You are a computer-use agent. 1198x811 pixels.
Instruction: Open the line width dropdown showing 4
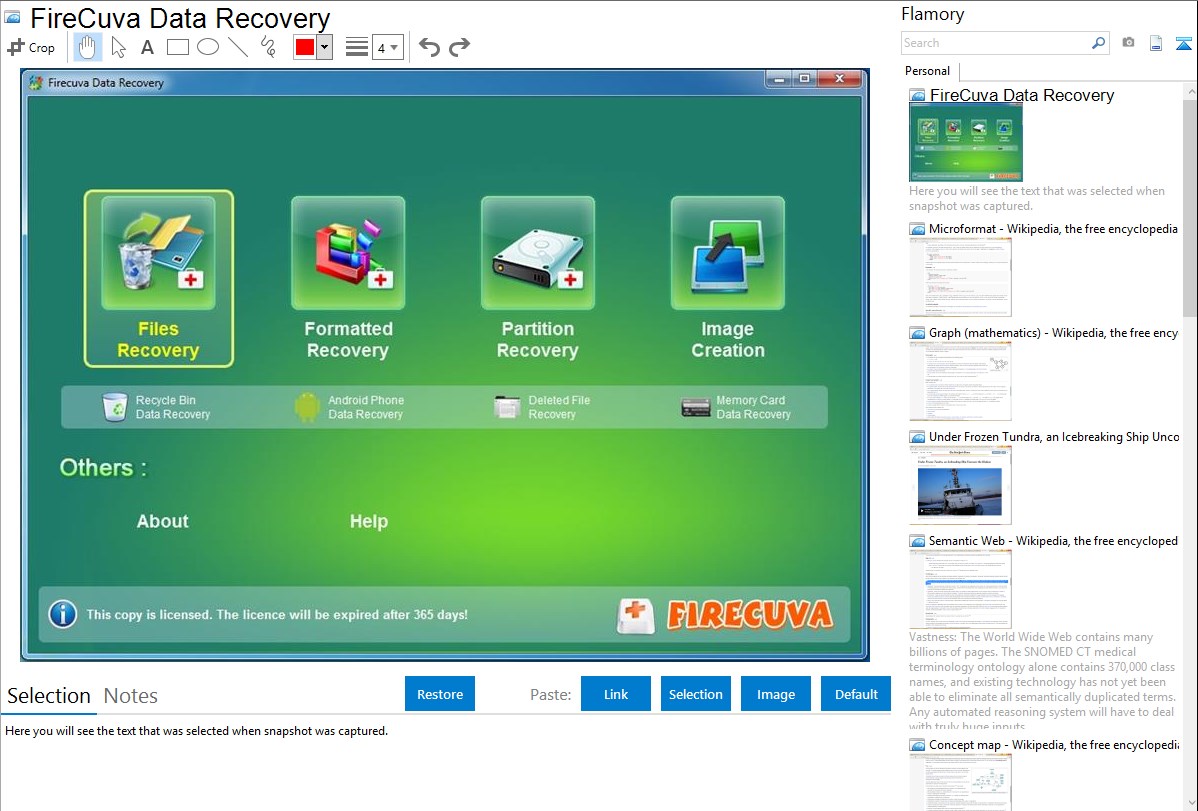click(387, 47)
